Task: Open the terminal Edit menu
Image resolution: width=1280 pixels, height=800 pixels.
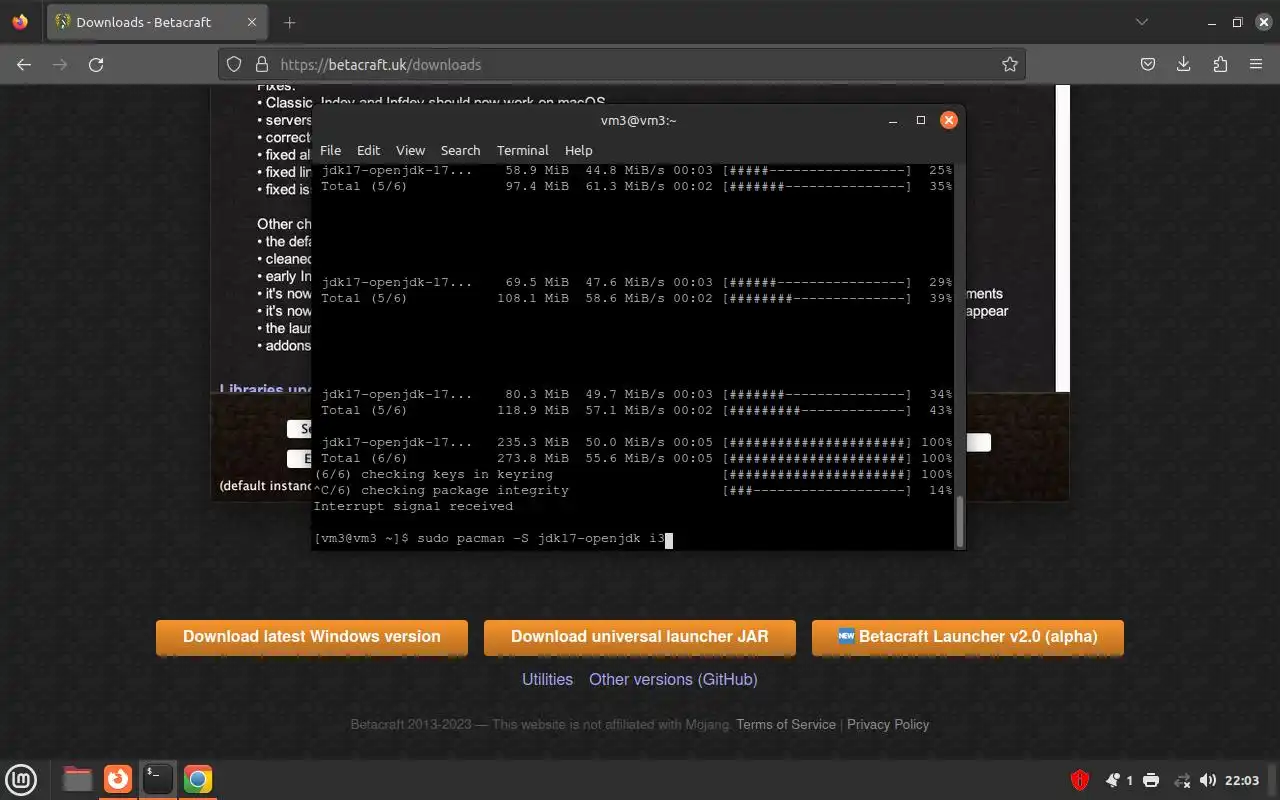Action: [x=368, y=150]
